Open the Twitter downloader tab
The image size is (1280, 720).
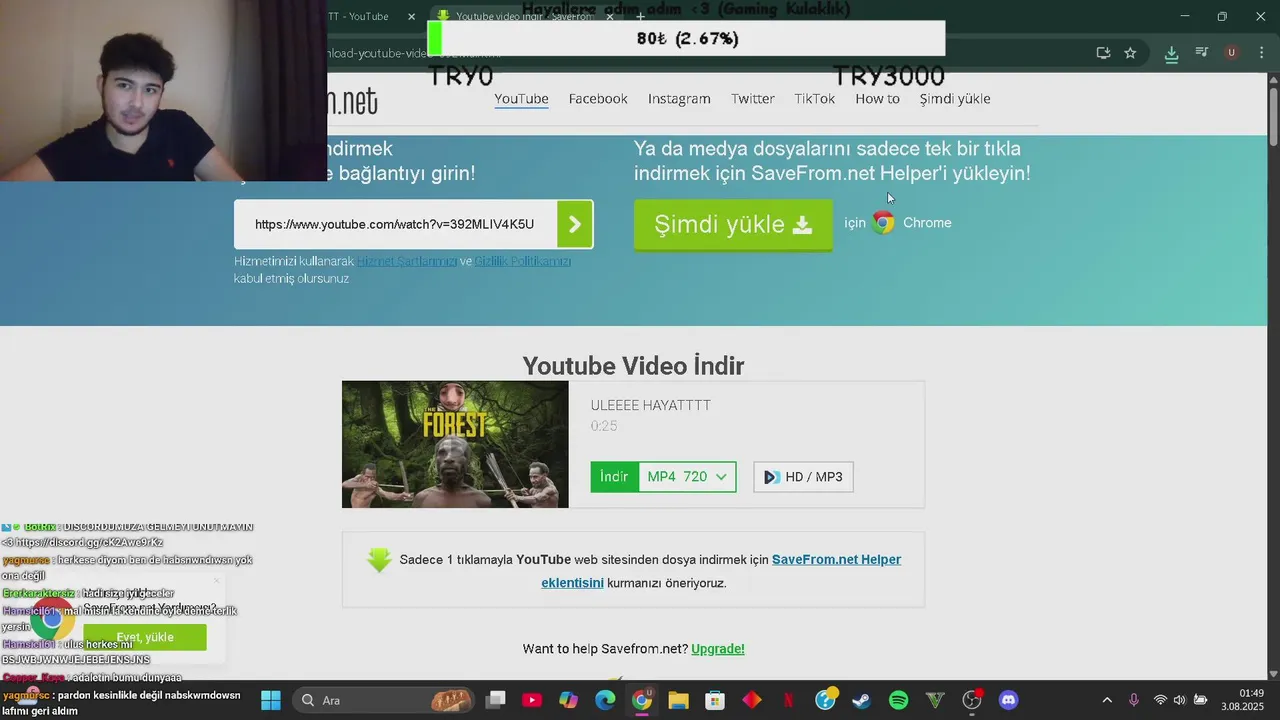[x=753, y=98]
